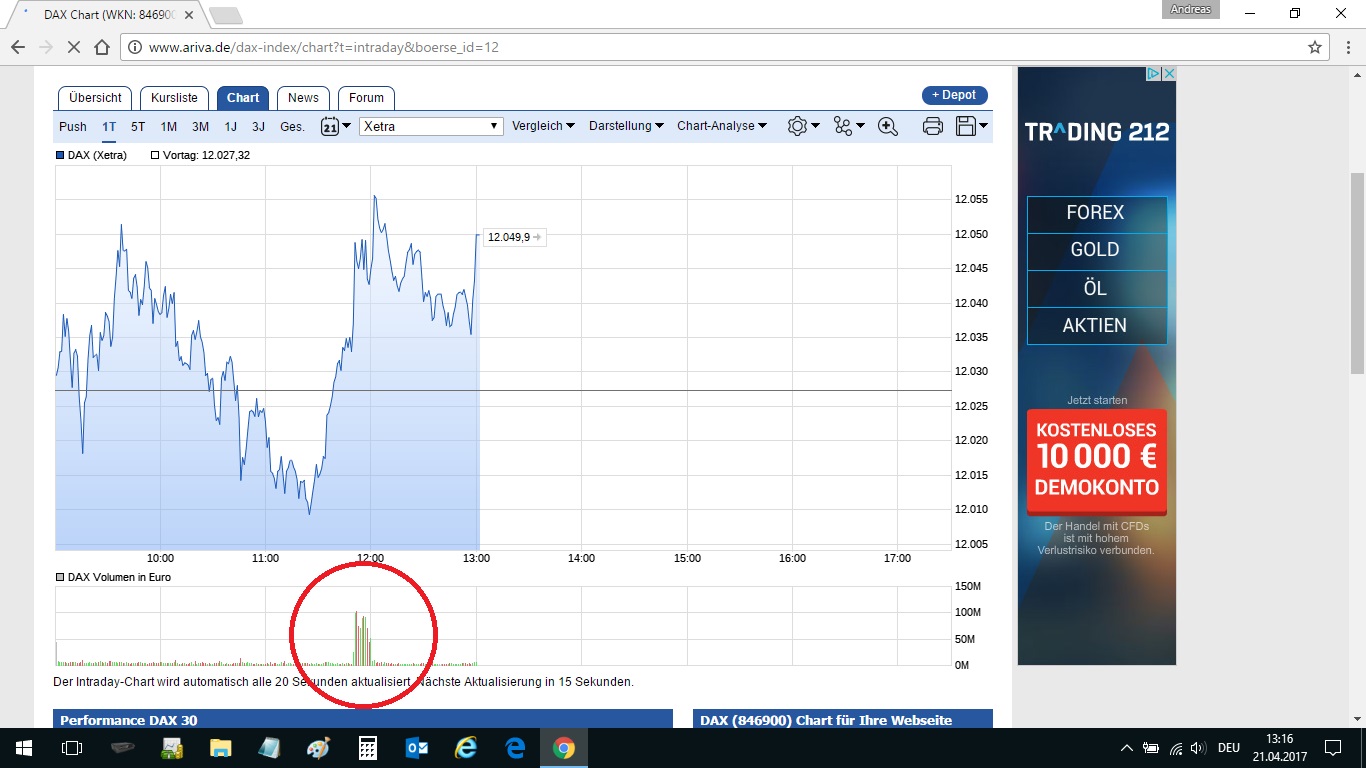Image resolution: width=1366 pixels, height=768 pixels.
Task: Open the Chart-Analyse dropdown
Action: (721, 126)
